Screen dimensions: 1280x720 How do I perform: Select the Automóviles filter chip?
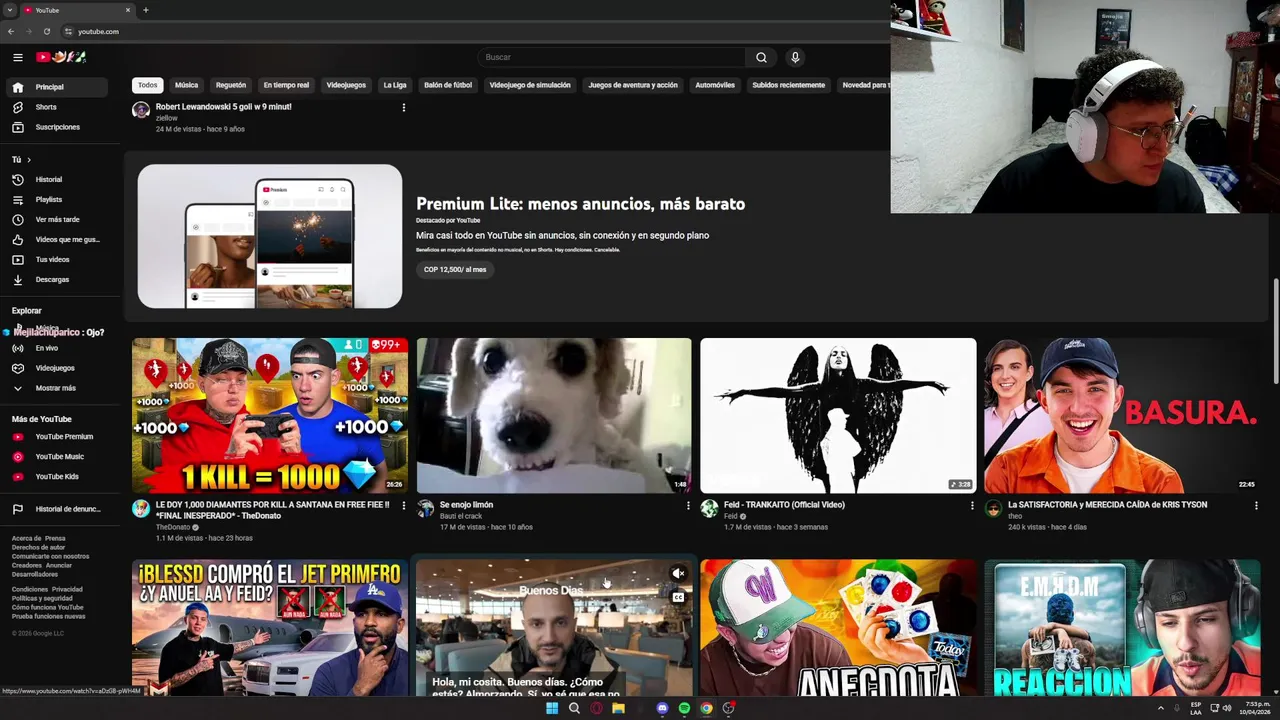pos(715,85)
